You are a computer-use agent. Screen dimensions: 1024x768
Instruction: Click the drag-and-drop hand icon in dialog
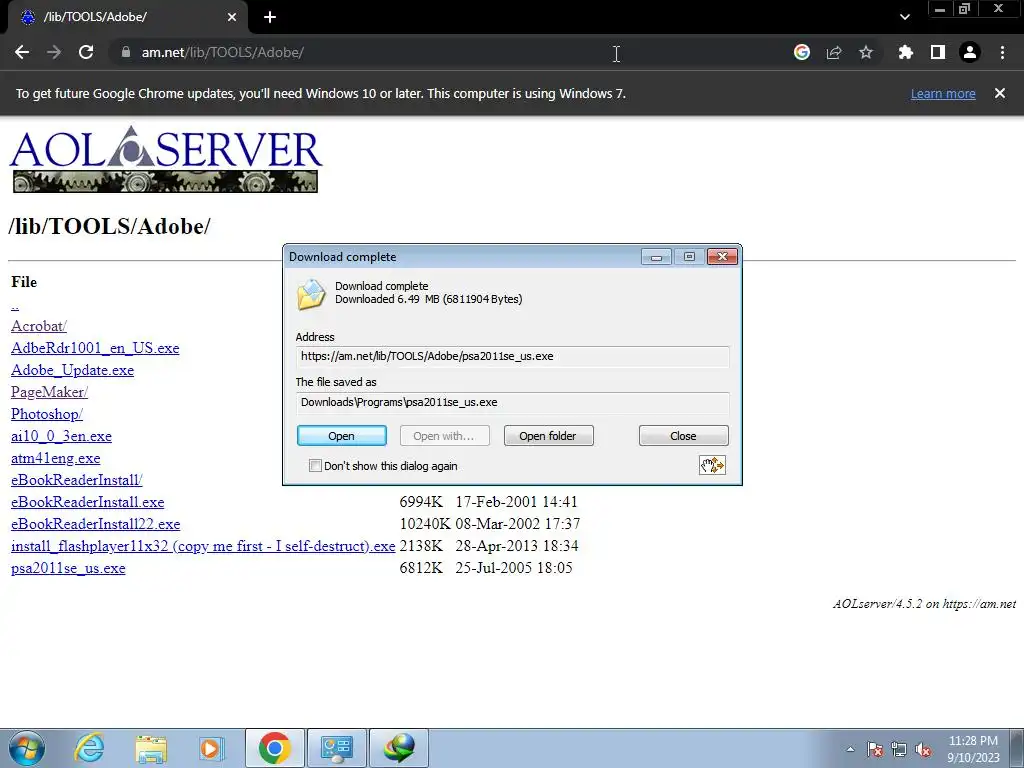[712, 465]
